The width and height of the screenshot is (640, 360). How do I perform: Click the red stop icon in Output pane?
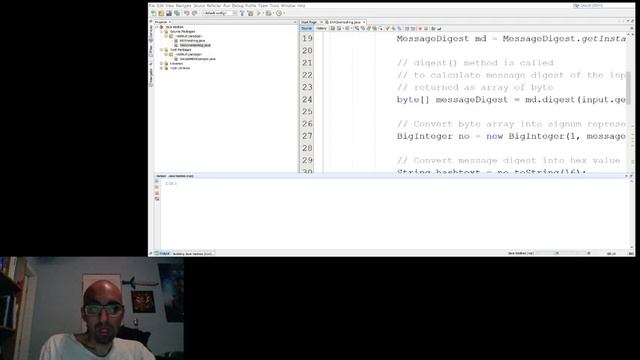click(157, 193)
